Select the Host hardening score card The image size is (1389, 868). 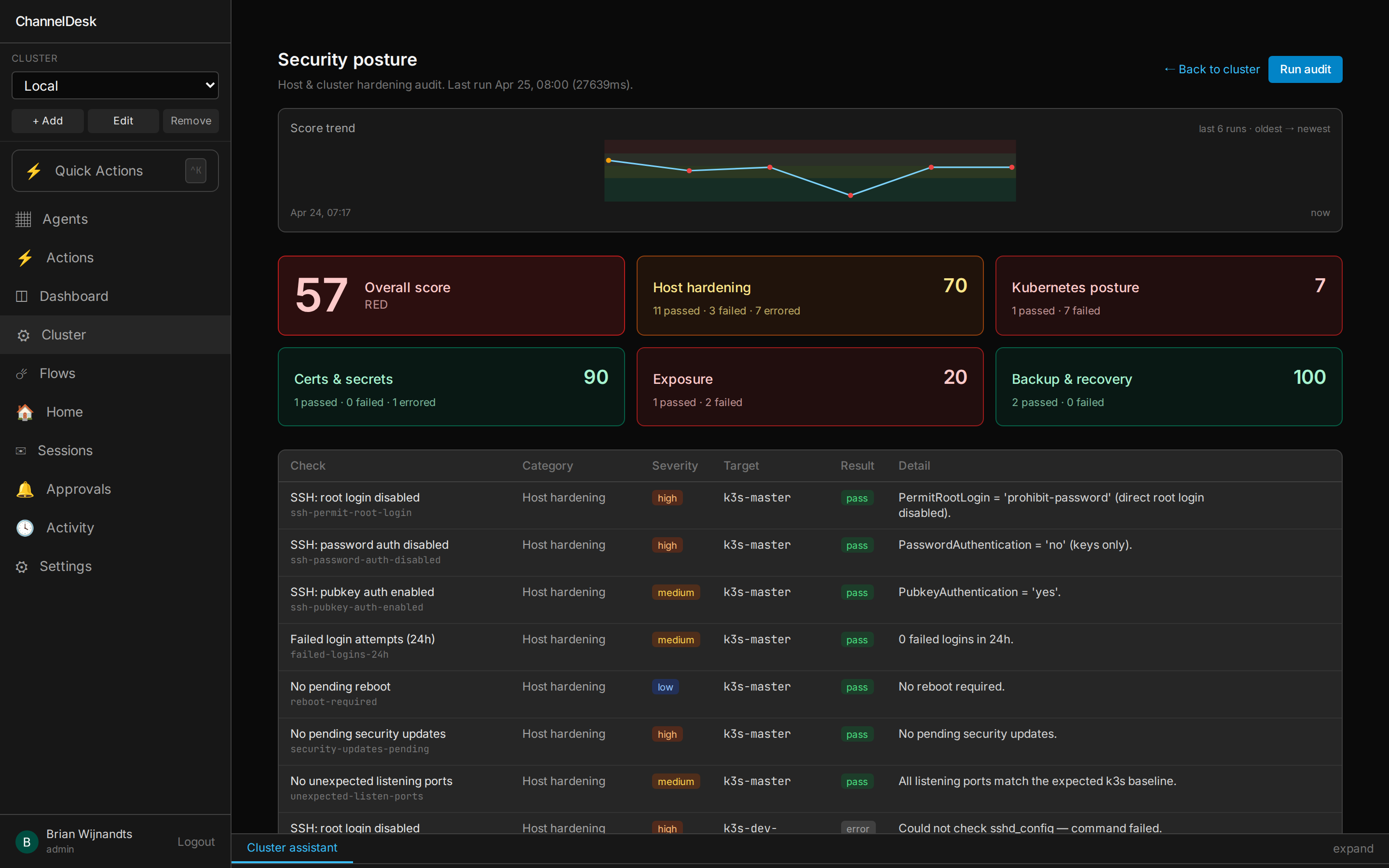[810, 296]
